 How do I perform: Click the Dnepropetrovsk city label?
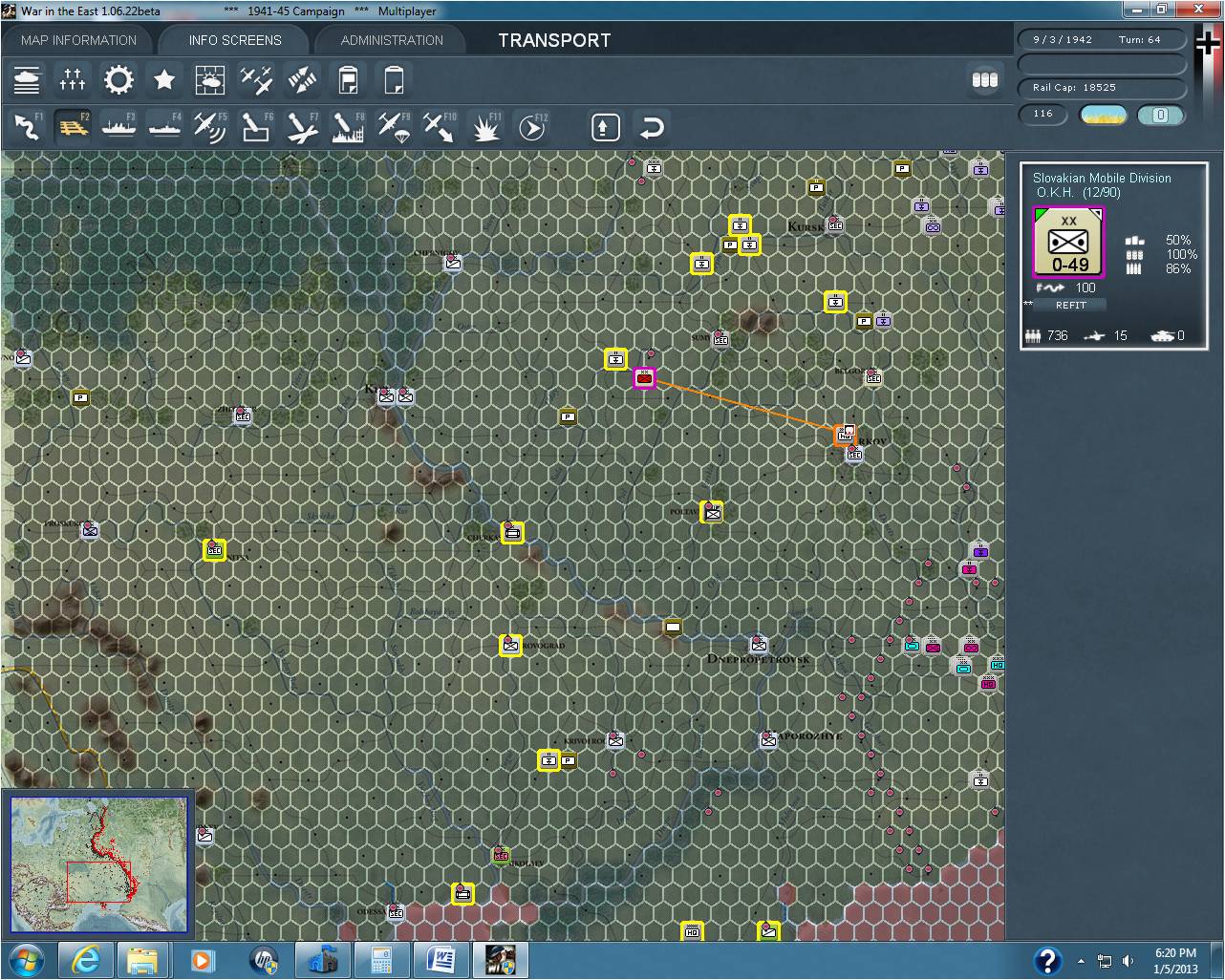[x=758, y=660]
